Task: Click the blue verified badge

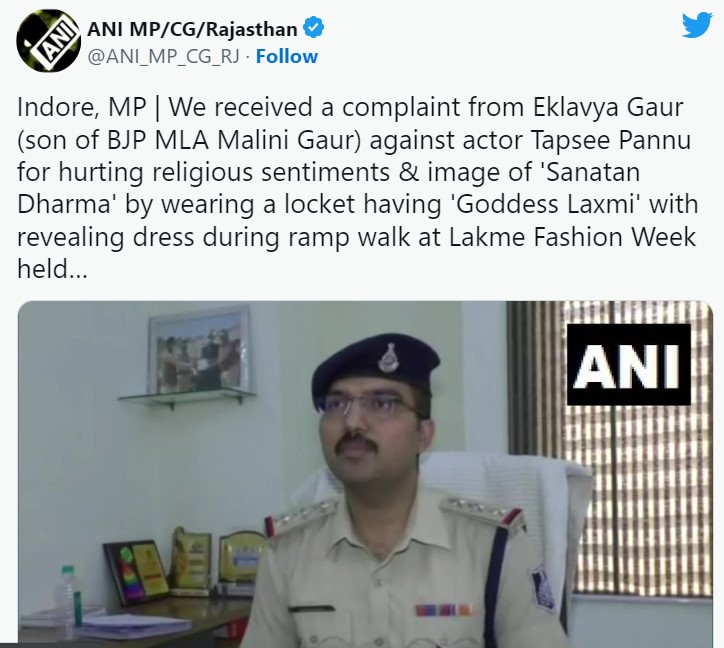Action: [x=314, y=28]
